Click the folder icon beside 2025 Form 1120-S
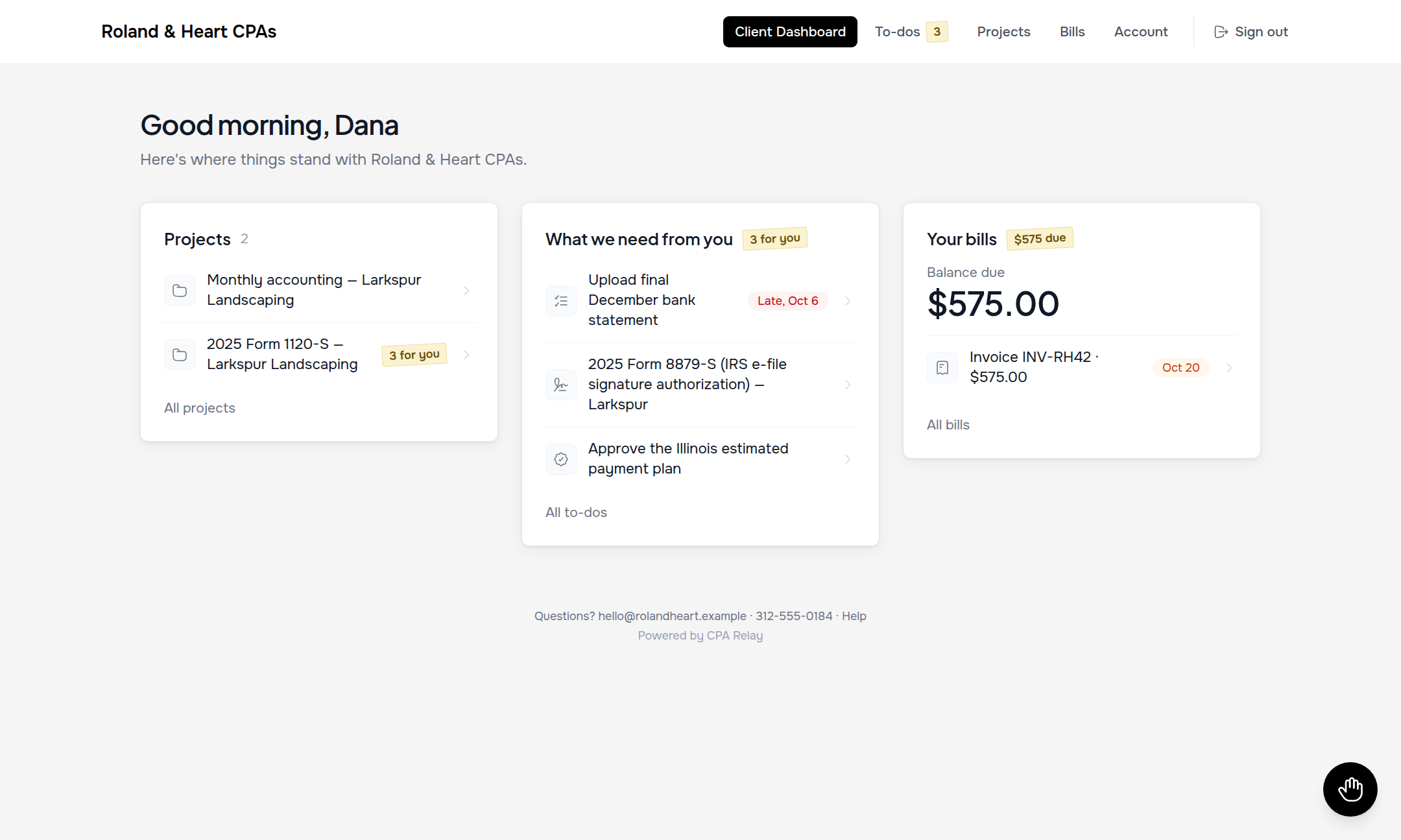The width and height of the screenshot is (1401, 840). [180, 355]
